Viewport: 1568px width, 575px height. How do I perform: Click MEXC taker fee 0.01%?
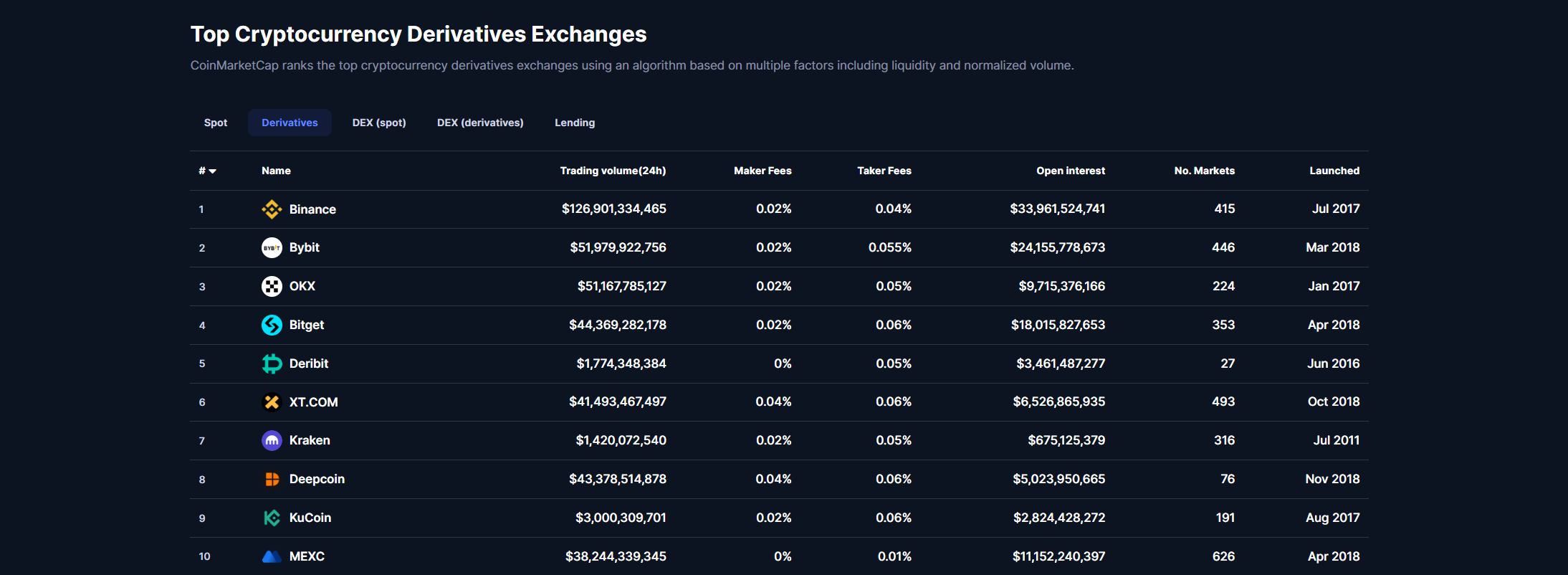894,556
